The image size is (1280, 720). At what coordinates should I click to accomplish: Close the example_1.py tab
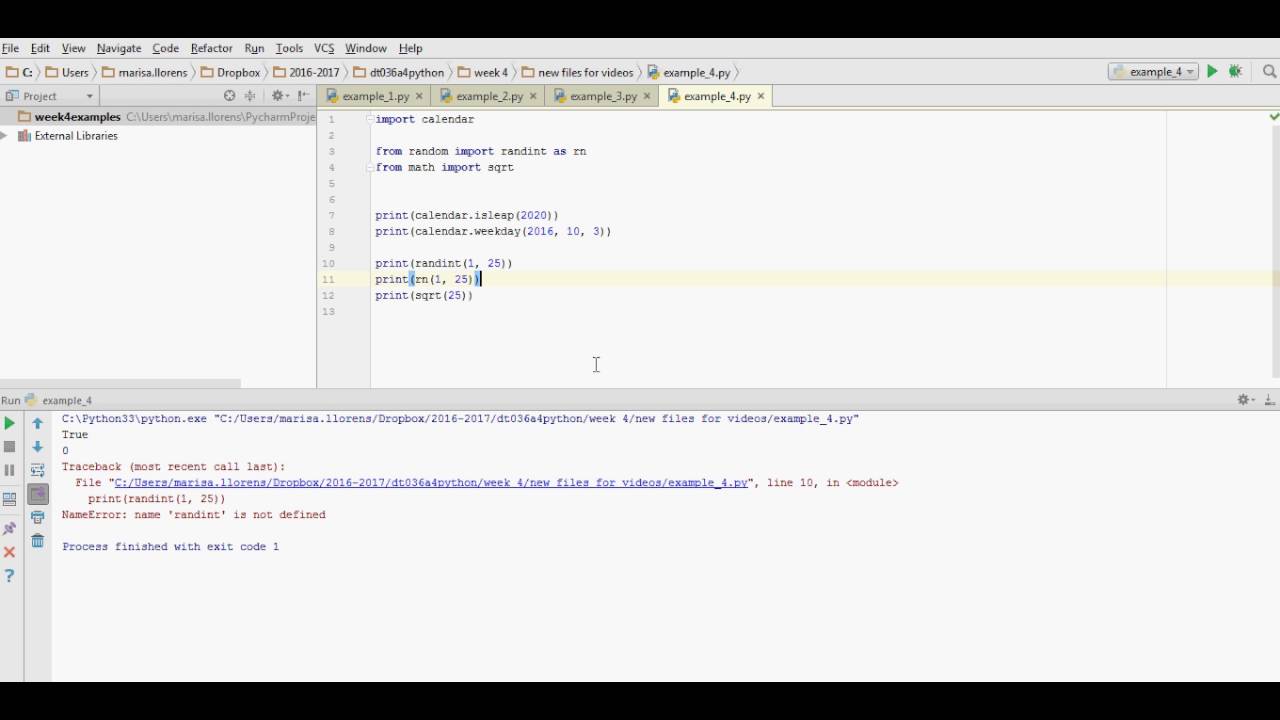[419, 96]
